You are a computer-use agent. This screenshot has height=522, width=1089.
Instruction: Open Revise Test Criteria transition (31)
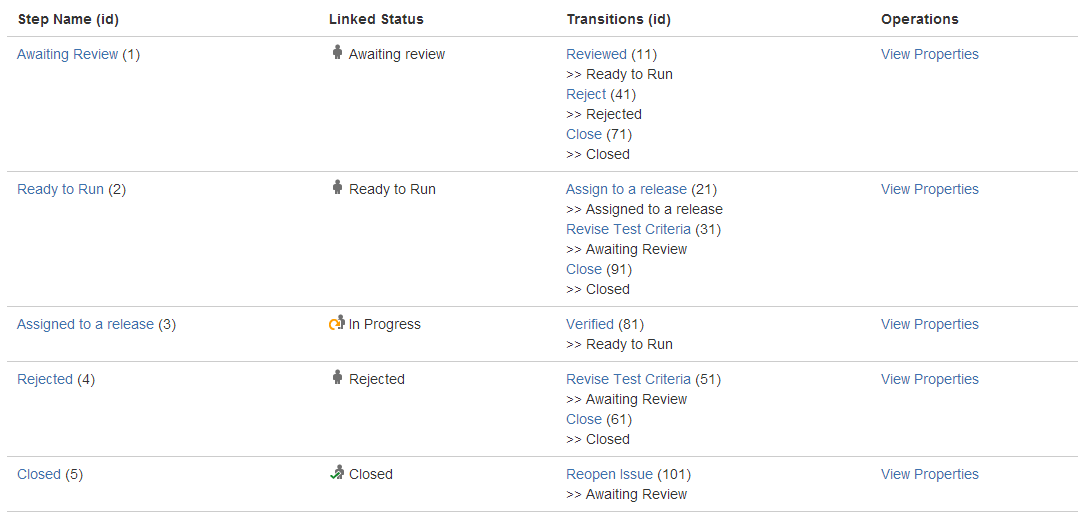629,229
